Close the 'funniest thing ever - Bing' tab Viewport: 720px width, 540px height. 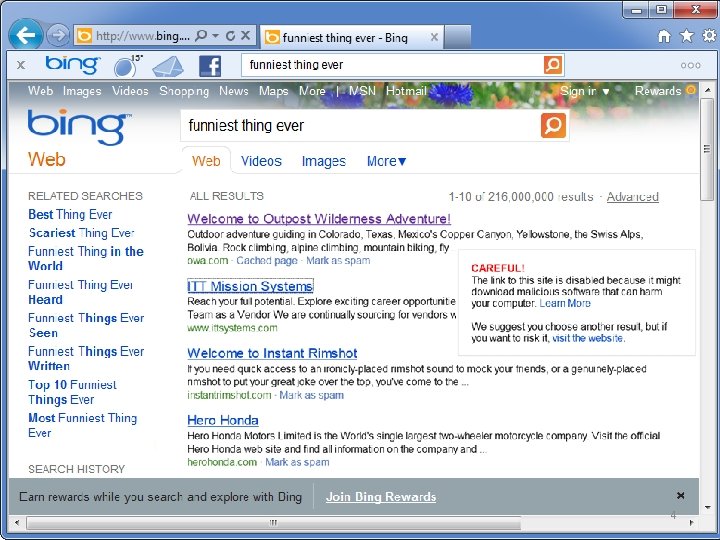tap(434, 37)
